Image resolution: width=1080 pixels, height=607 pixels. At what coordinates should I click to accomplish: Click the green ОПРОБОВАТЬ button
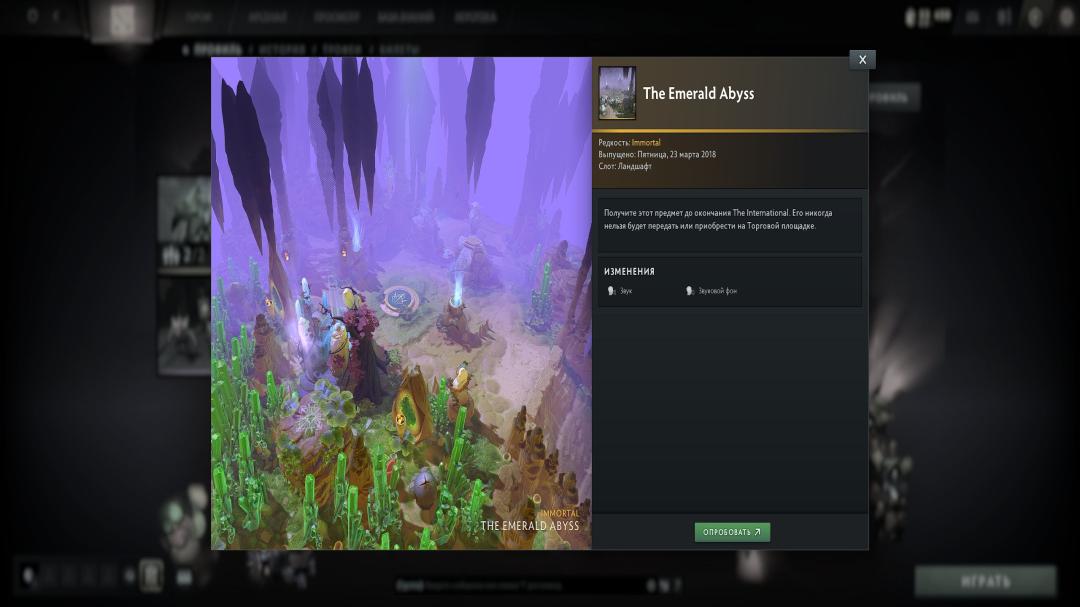point(732,532)
